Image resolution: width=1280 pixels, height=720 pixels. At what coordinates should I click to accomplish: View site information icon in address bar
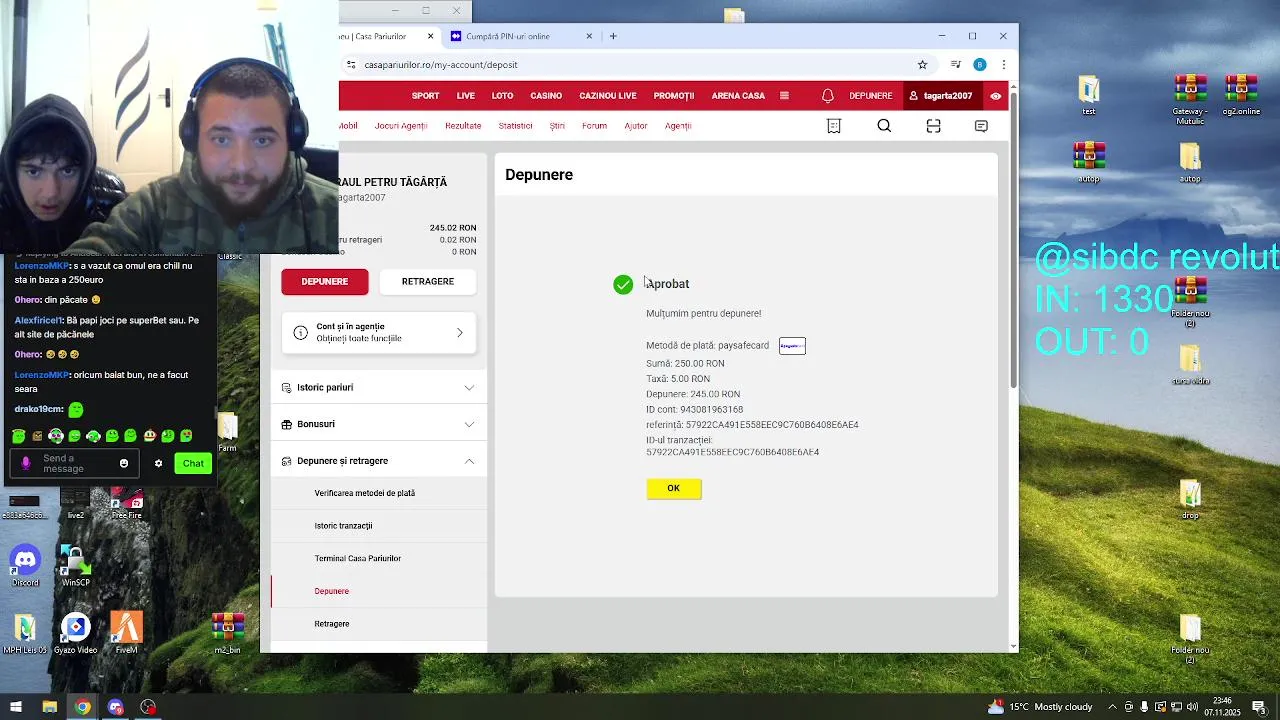click(351, 64)
